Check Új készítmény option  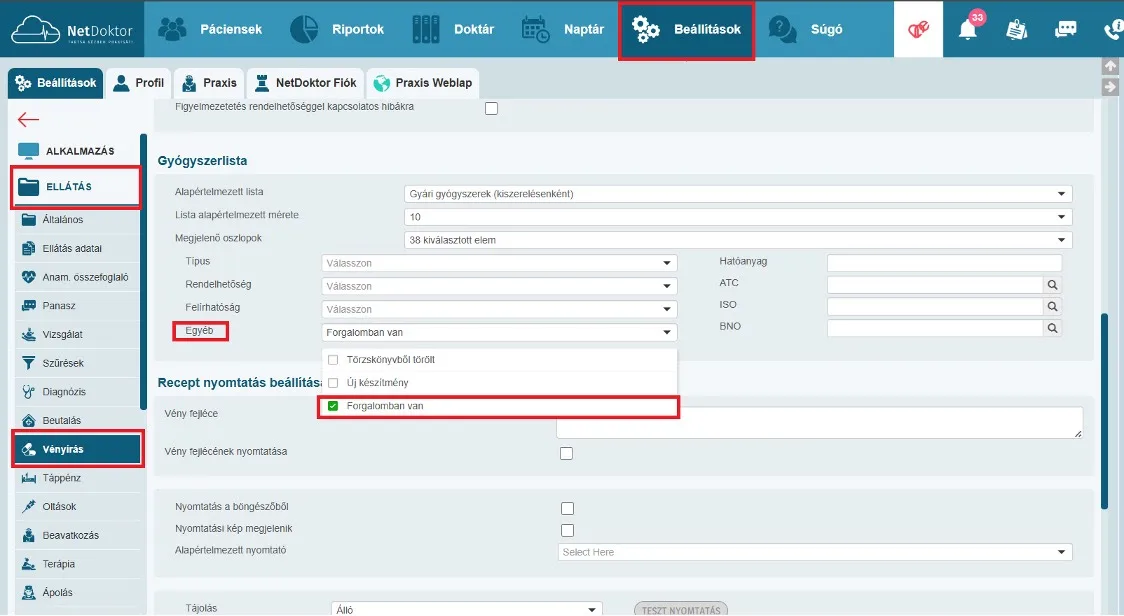[333, 383]
